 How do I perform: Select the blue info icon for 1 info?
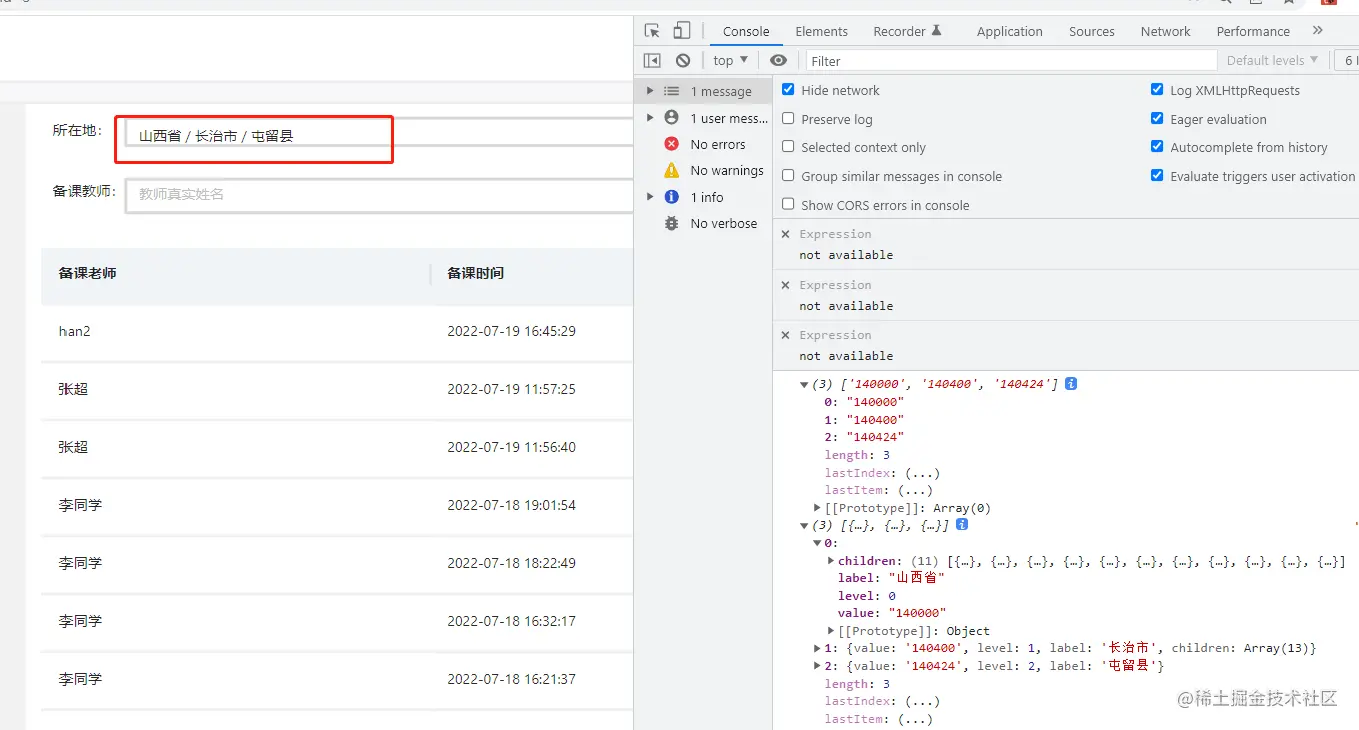672,197
